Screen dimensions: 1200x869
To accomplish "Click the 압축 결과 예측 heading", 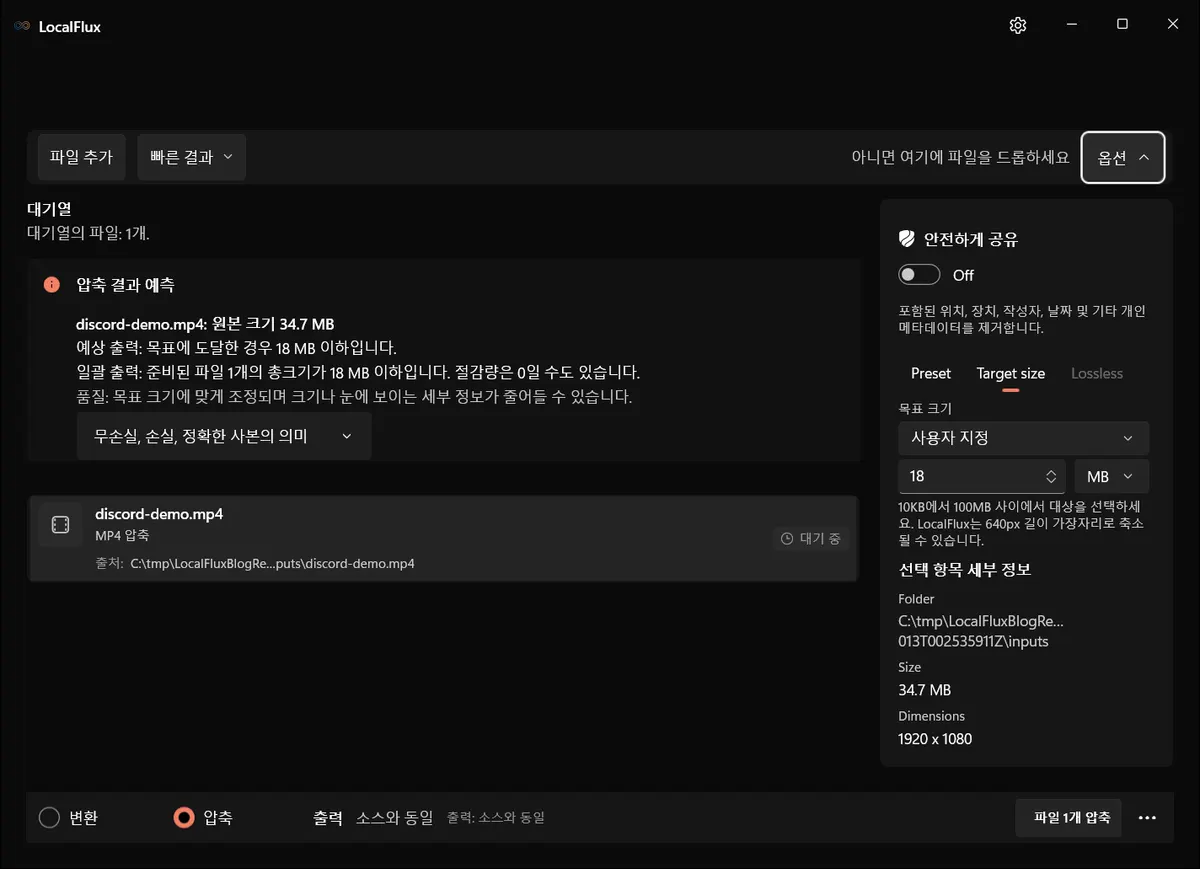I will click(x=125, y=285).
